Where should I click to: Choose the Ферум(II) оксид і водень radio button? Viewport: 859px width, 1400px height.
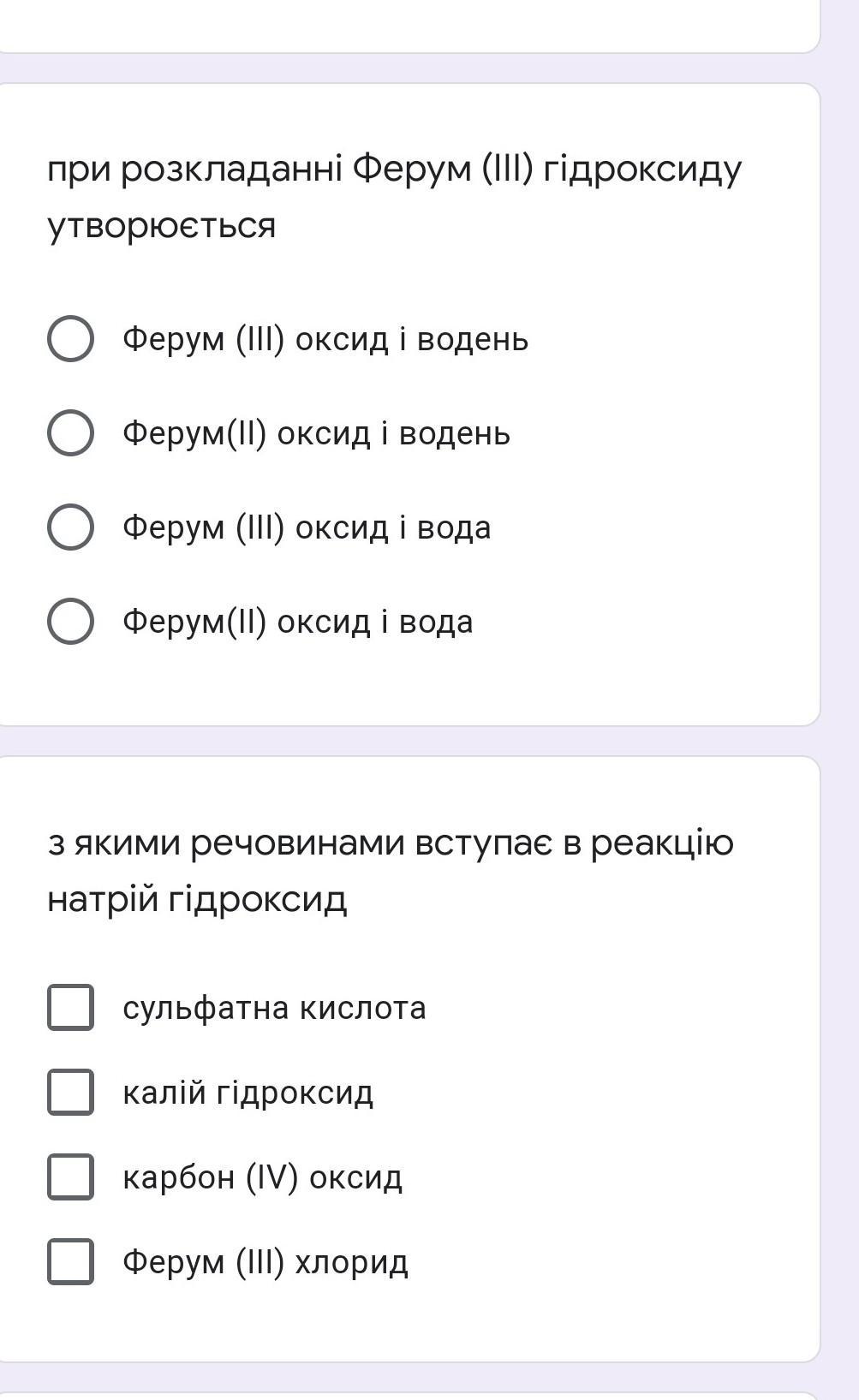click(x=70, y=433)
